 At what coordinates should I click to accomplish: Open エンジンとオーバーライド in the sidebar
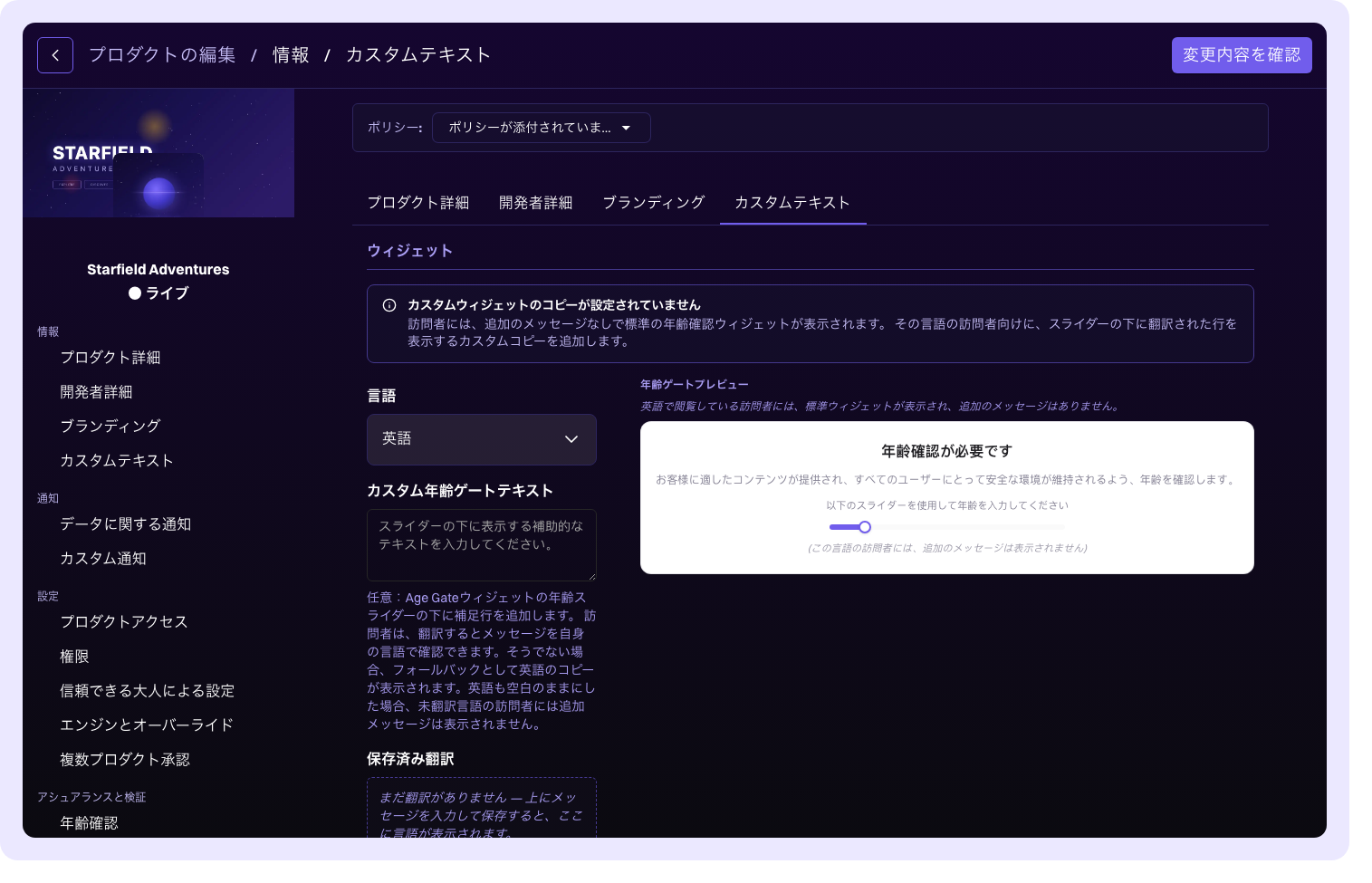(x=147, y=725)
